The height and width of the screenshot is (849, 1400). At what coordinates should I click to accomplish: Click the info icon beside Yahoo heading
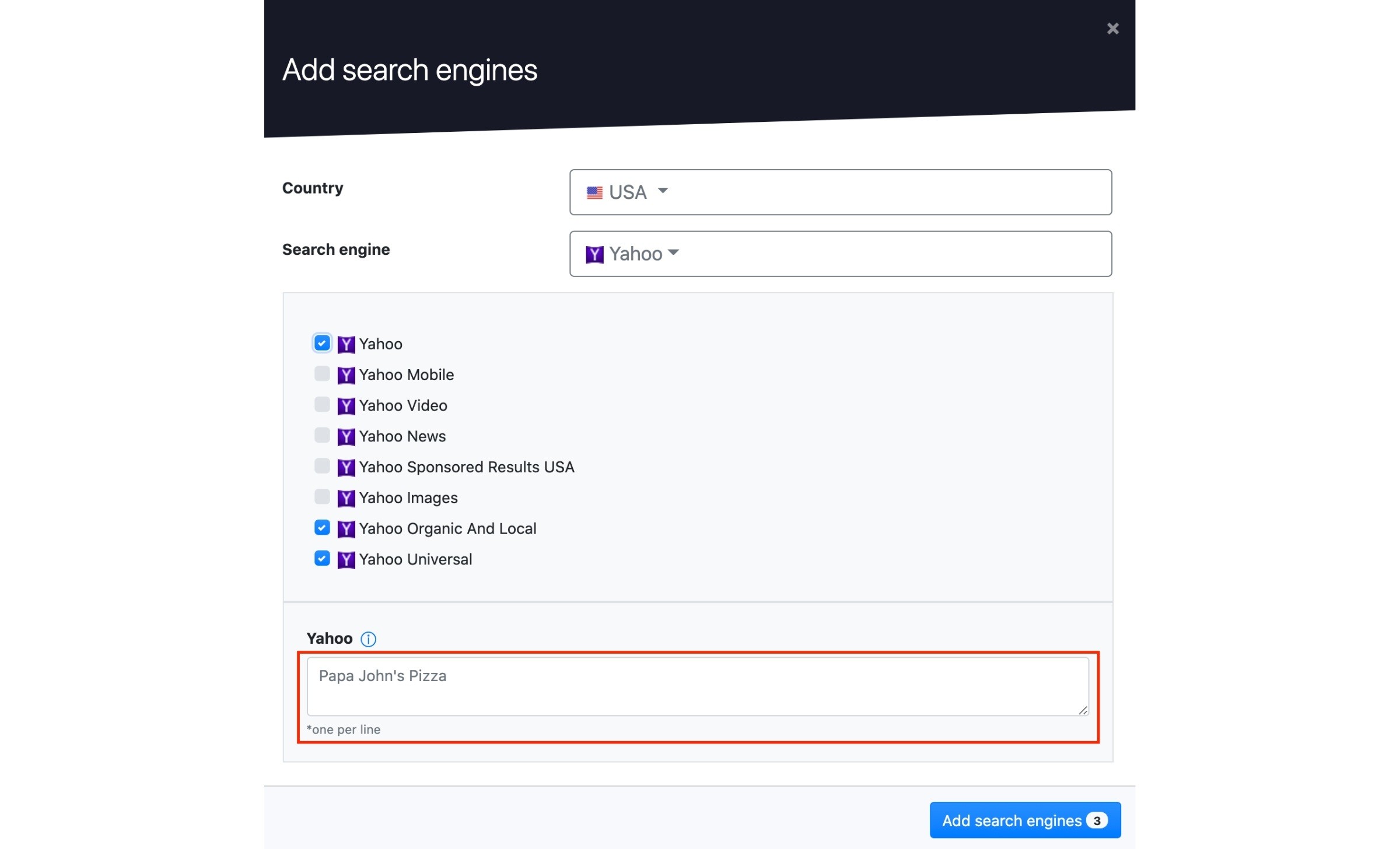(368, 639)
